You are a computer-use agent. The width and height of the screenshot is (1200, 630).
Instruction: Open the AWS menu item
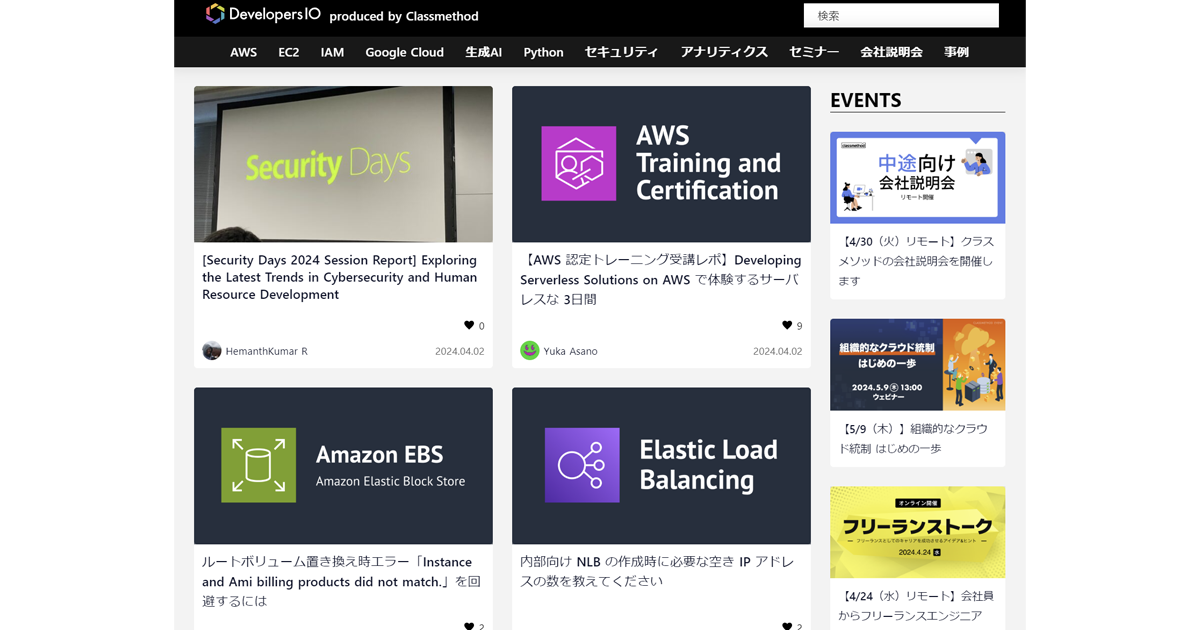(243, 52)
